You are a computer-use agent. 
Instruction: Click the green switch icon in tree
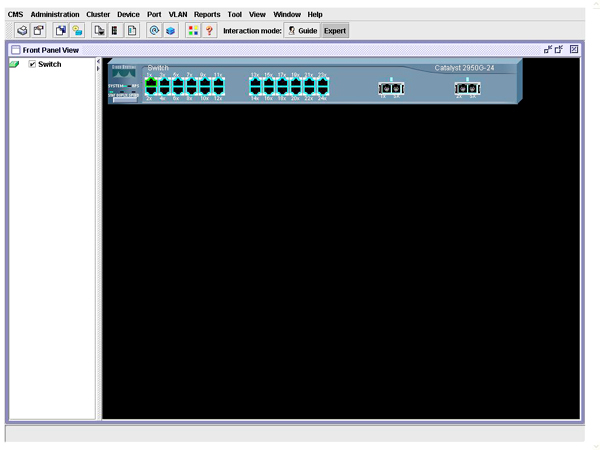pos(14,64)
